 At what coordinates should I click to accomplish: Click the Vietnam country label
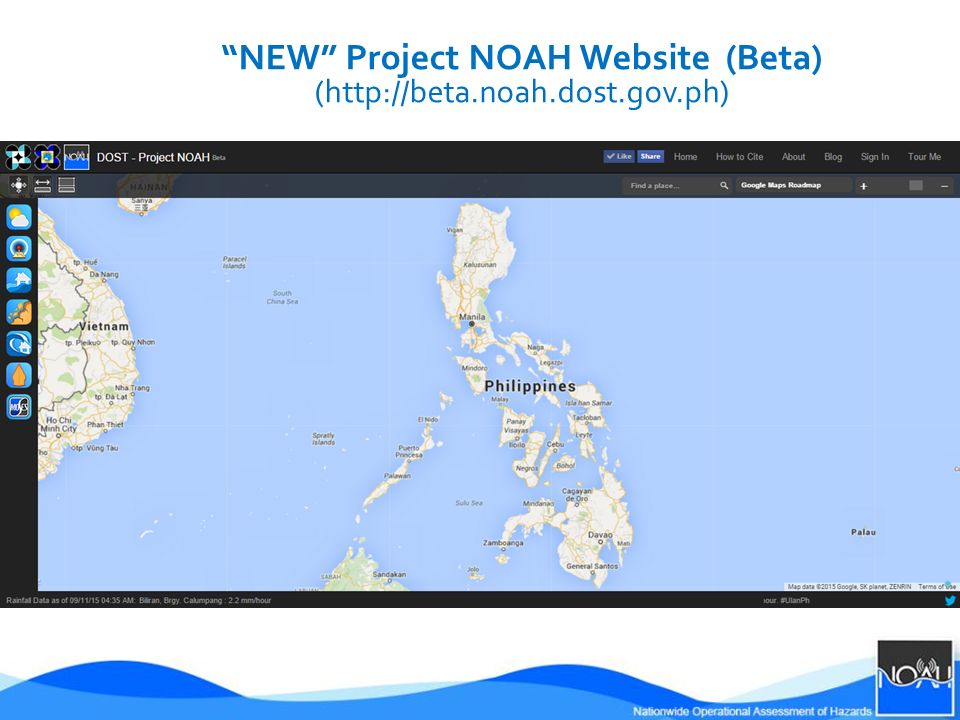click(x=103, y=326)
